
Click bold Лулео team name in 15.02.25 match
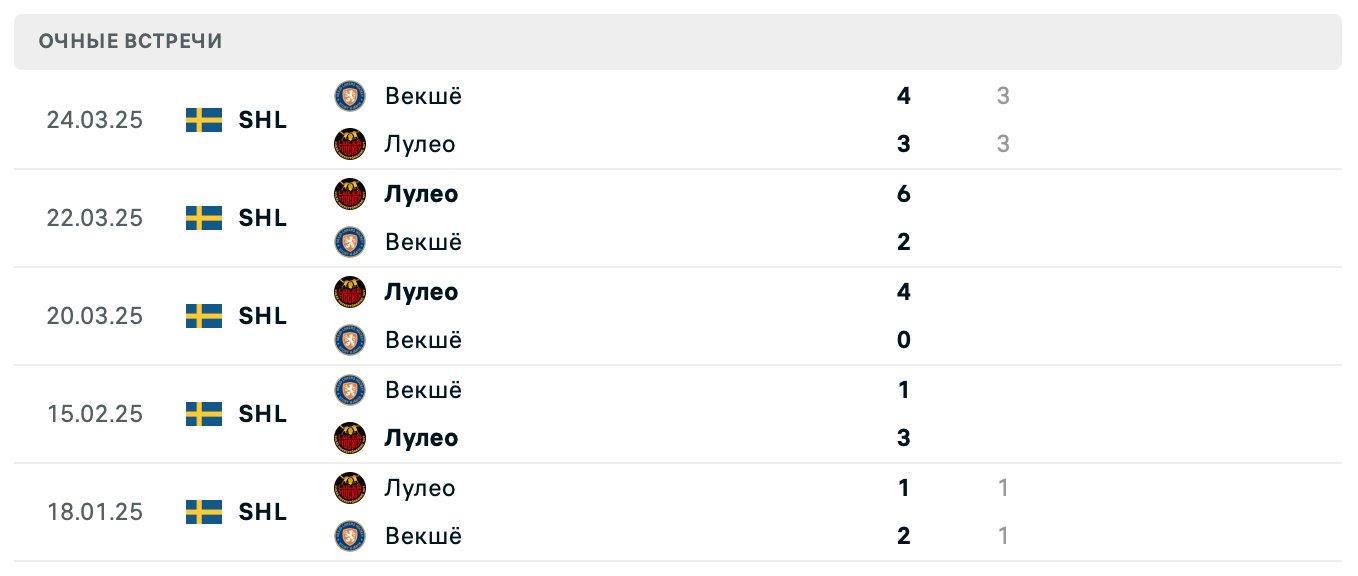coord(421,438)
